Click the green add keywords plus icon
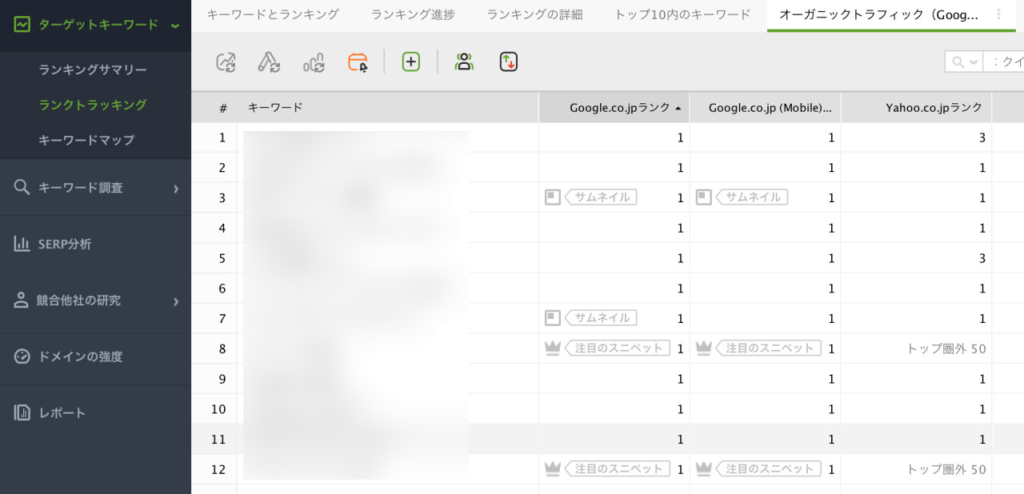The image size is (1024, 494). click(411, 62)
